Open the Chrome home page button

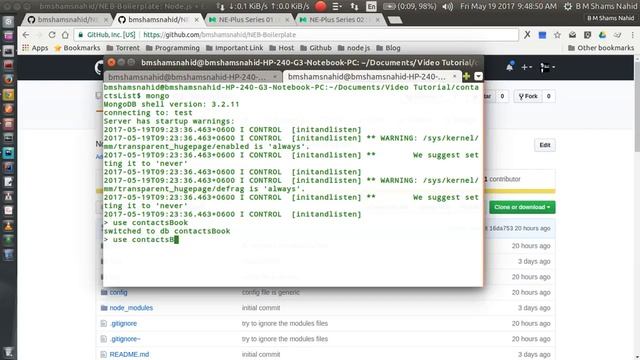(65, 35)
